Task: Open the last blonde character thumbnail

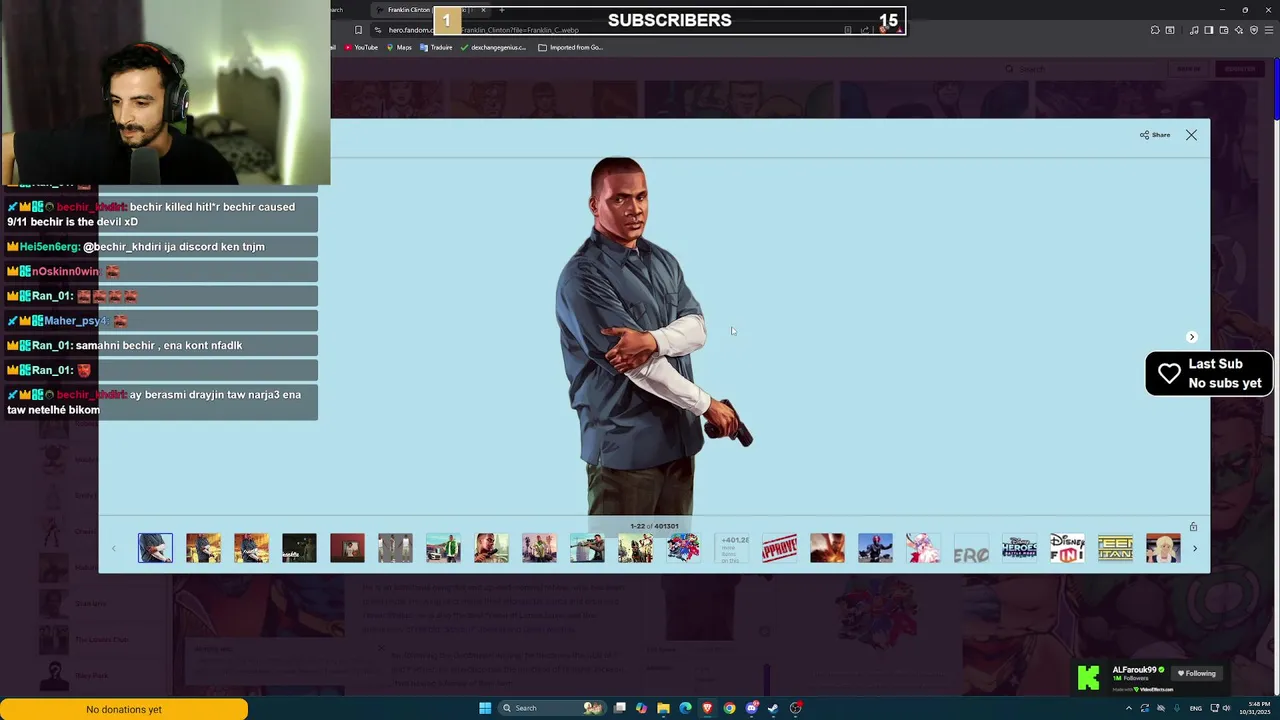Action: [x=1163, y=548]
